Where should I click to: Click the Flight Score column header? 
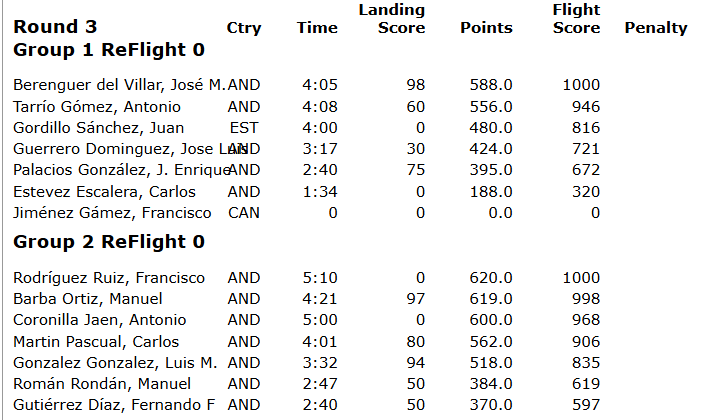point(576,19)
